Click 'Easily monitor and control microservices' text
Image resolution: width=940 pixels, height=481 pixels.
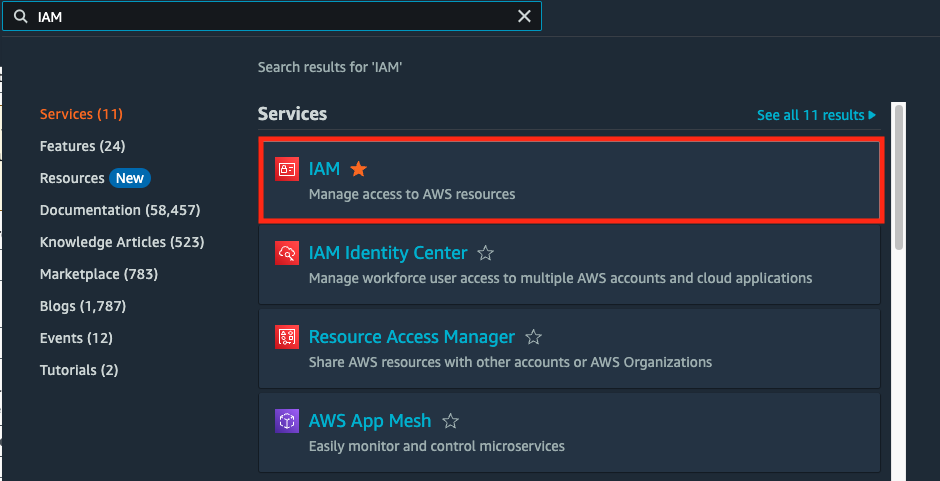click(436, 446)
